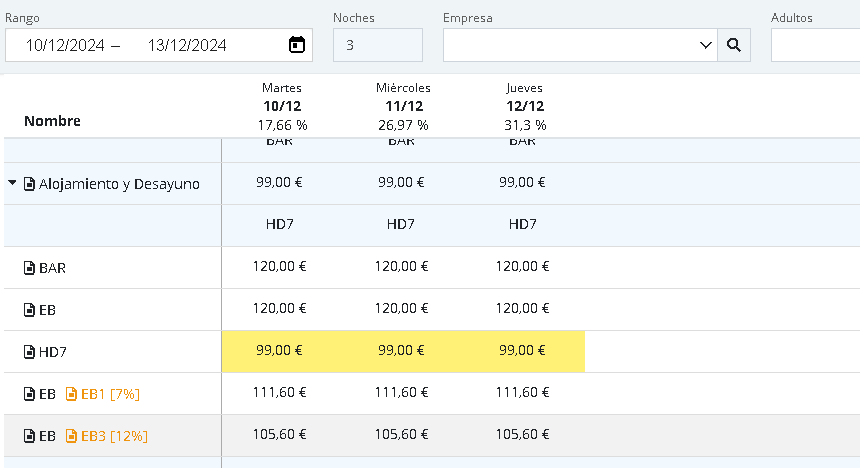
Task: Click the Alojamiento y Desayuno document icon
Action: [30, 184]
